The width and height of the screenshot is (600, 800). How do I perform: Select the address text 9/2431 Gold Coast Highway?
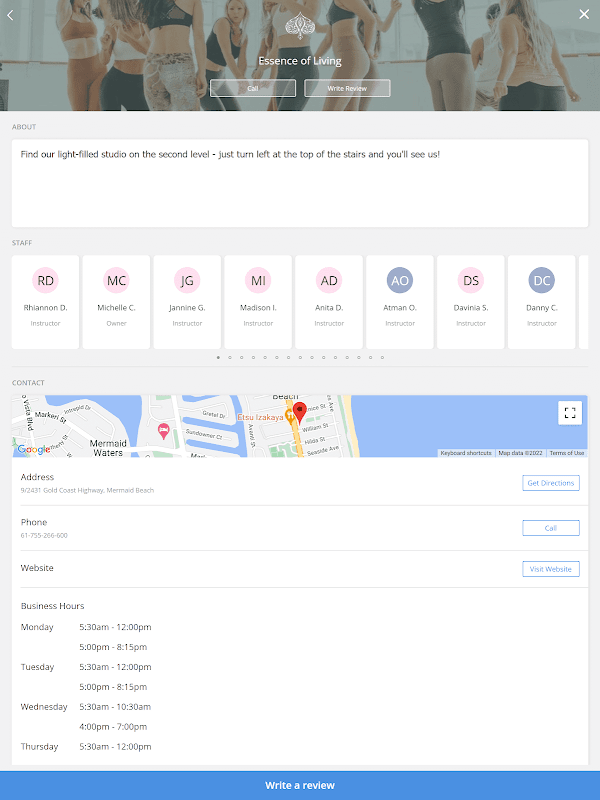87,490
